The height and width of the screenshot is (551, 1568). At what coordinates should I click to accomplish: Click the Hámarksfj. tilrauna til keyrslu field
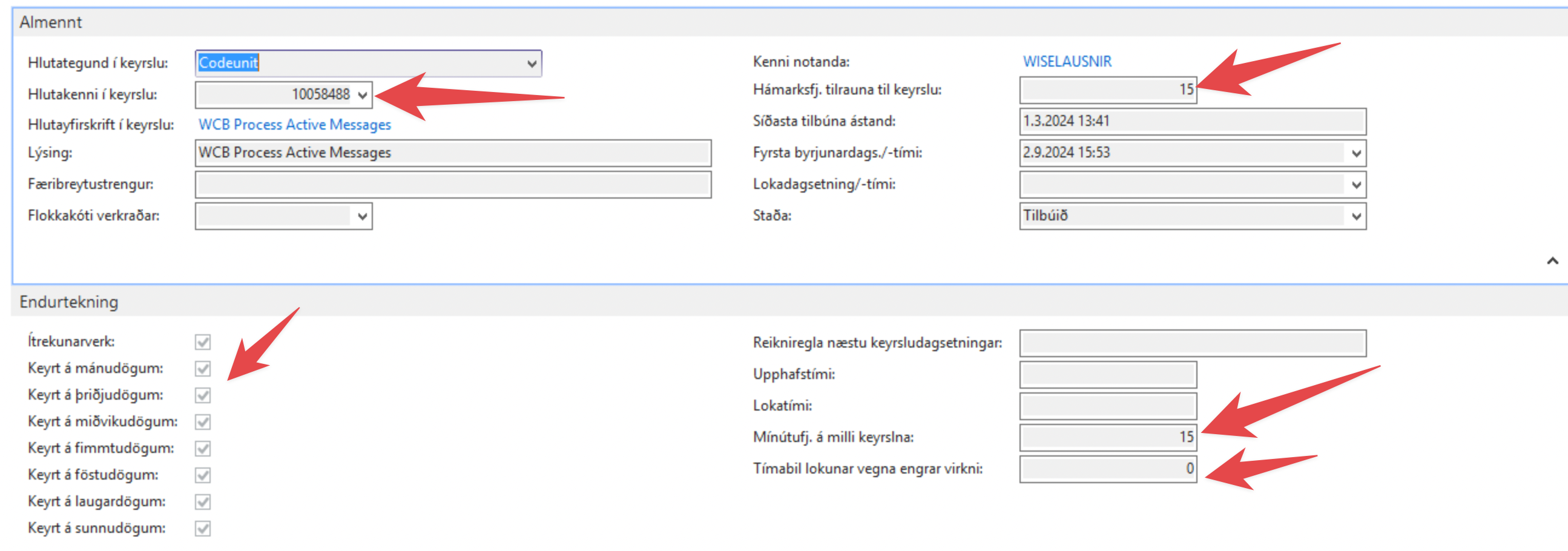pos(1107,90)
